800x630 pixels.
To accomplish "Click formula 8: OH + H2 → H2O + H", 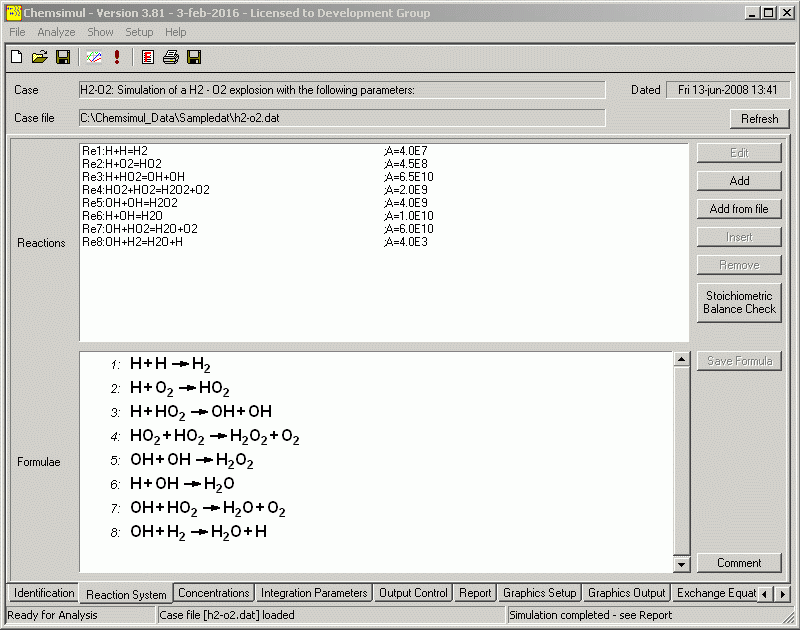I will pos(198,532).
